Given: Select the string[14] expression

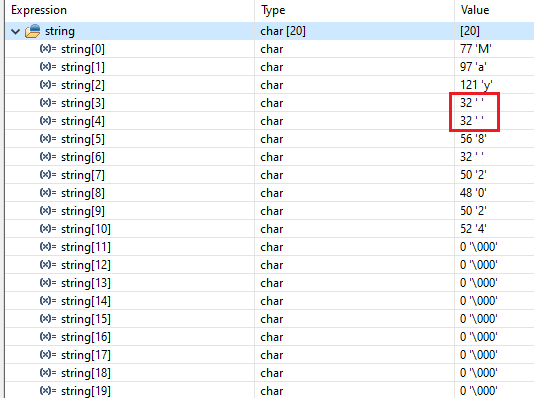Looking at the screenshot, I should coord(86,301).
